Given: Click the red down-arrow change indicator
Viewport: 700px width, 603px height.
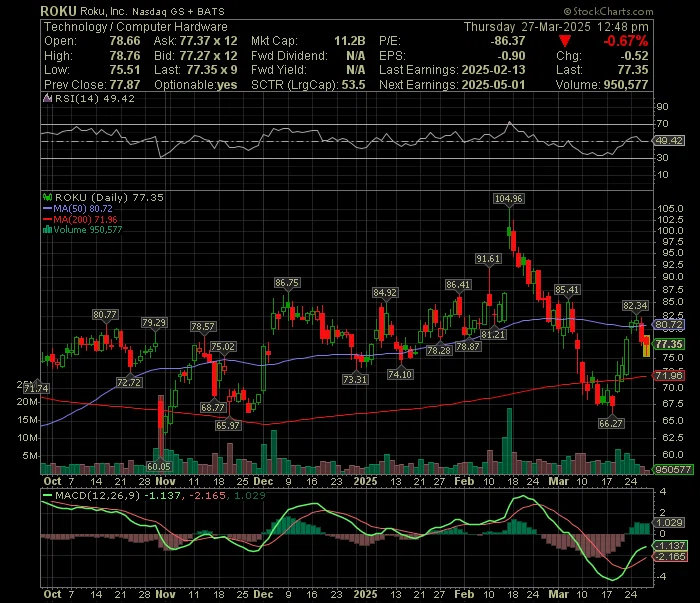Looking at the screenshot, I should 565,42.
